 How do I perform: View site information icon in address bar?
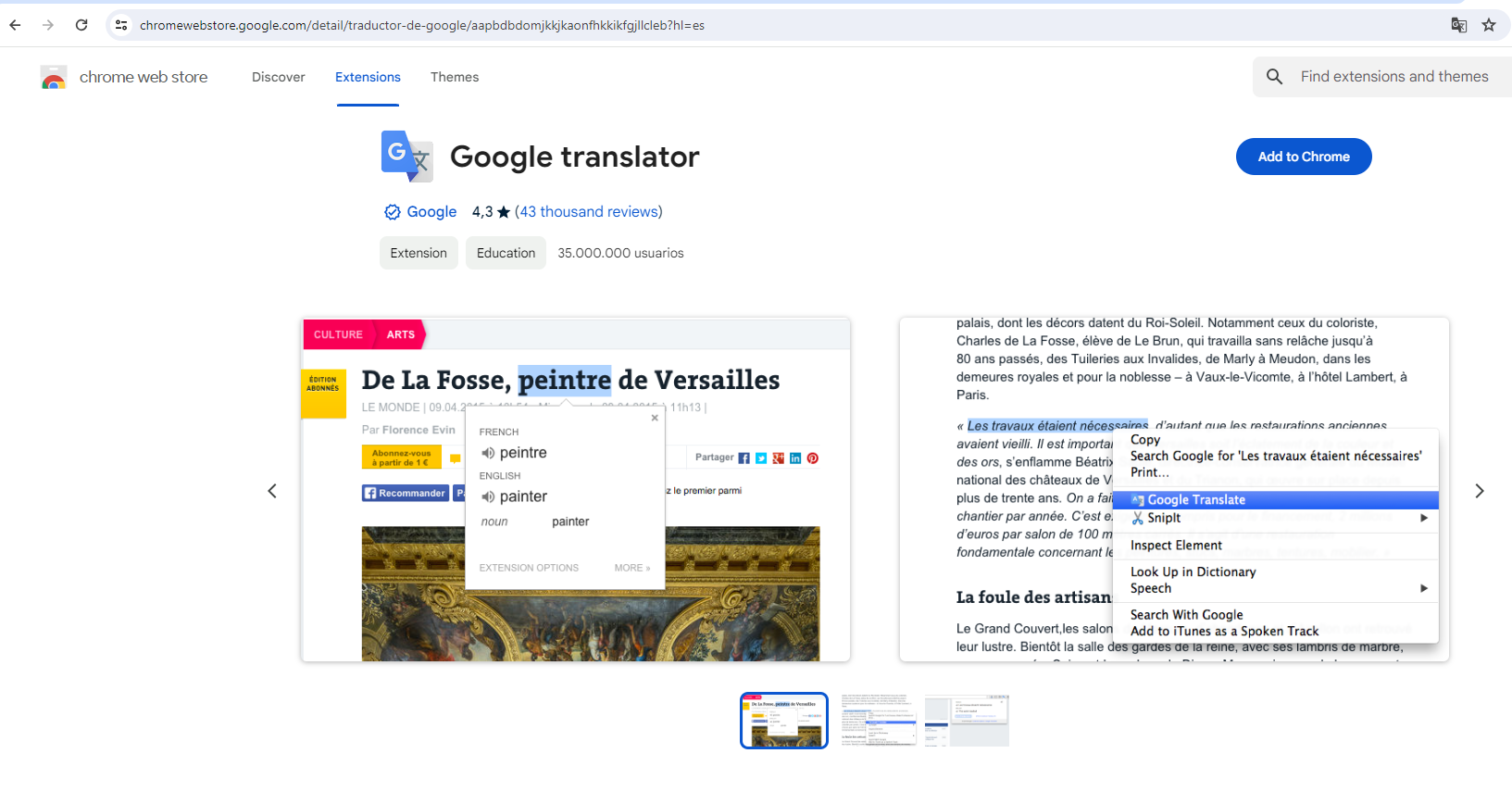121,25
